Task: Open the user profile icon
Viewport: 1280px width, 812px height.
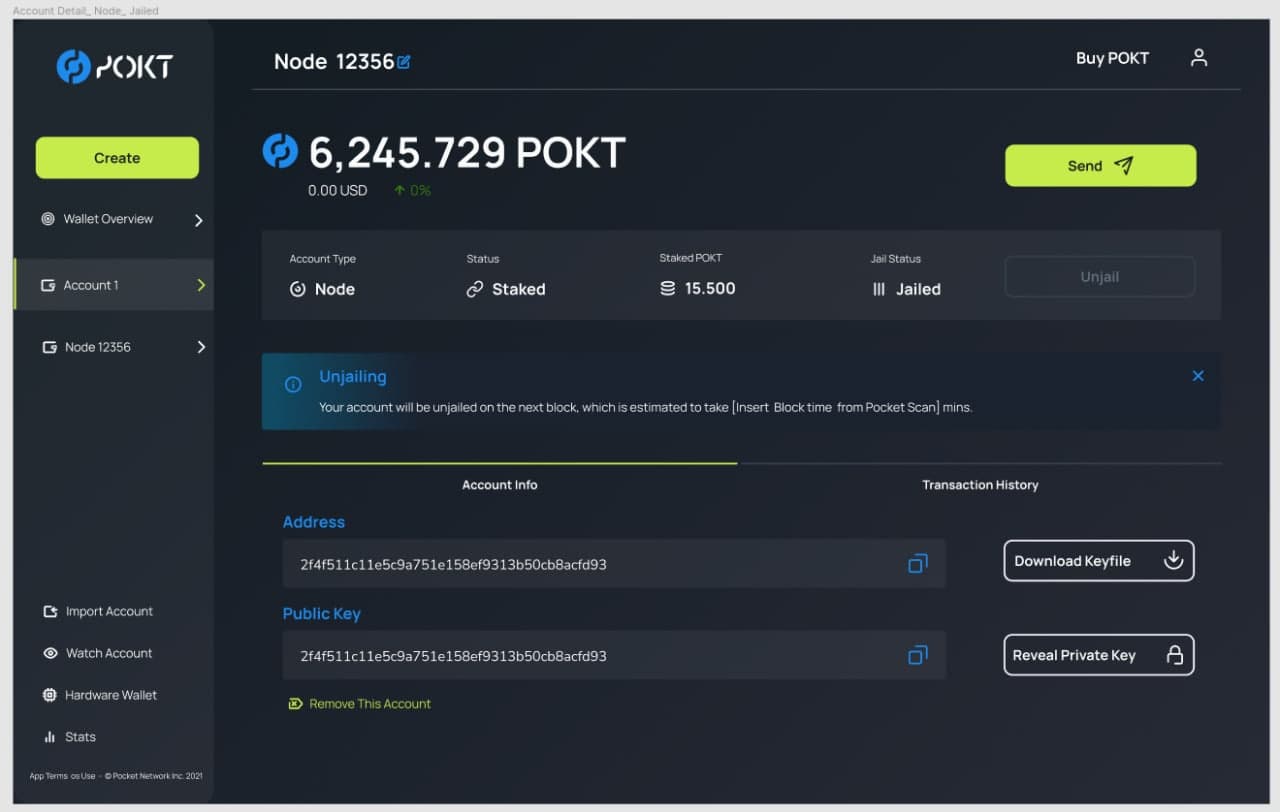Action: 1199,58
